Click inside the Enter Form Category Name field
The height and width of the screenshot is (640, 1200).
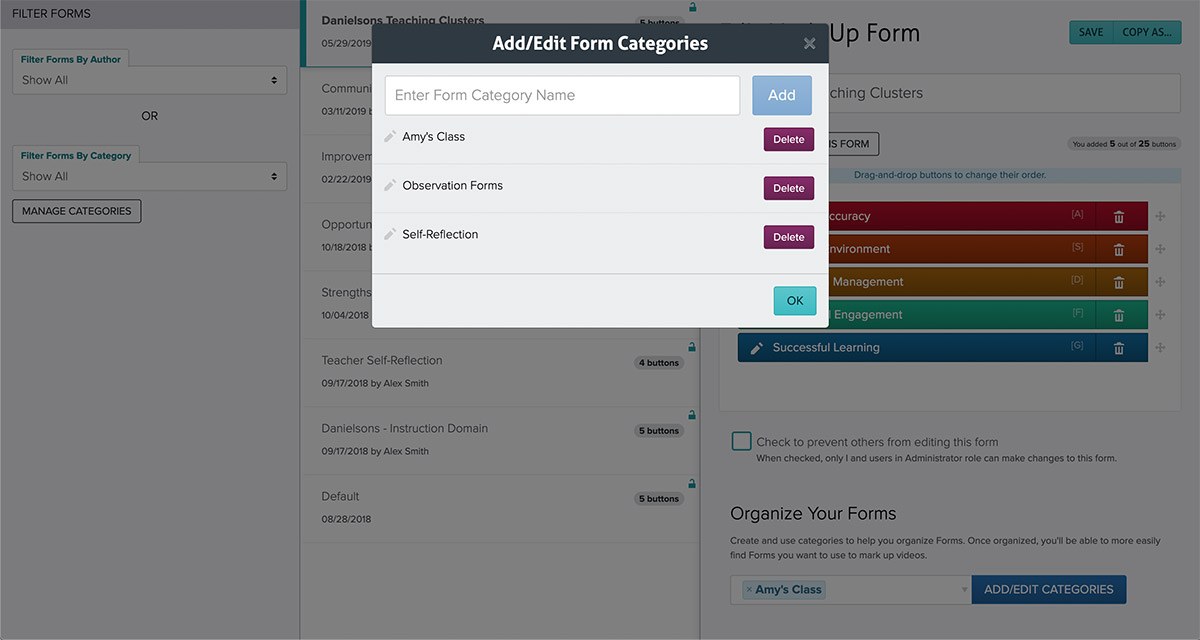(x=560, y=95)
